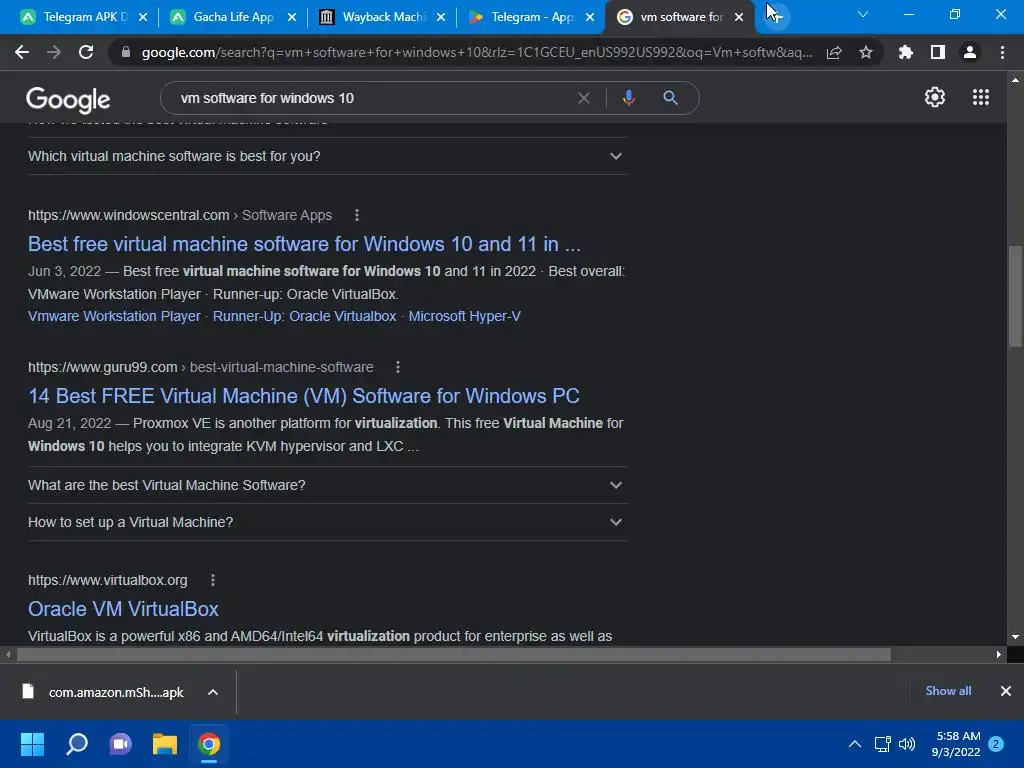Open Oracle VM VirtualBox result
The height and width of the screenshot is (768, 1024).
(x=123, y=609)
